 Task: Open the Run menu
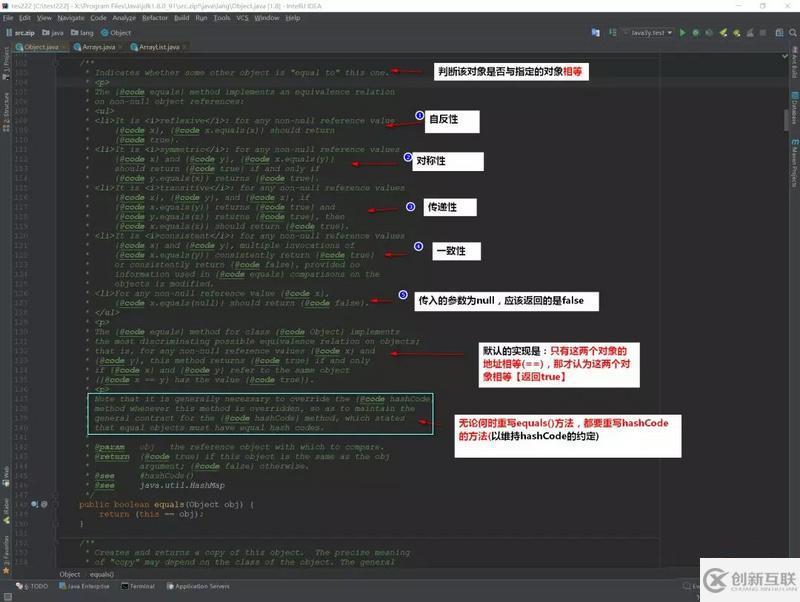click(x=201, y=18)
